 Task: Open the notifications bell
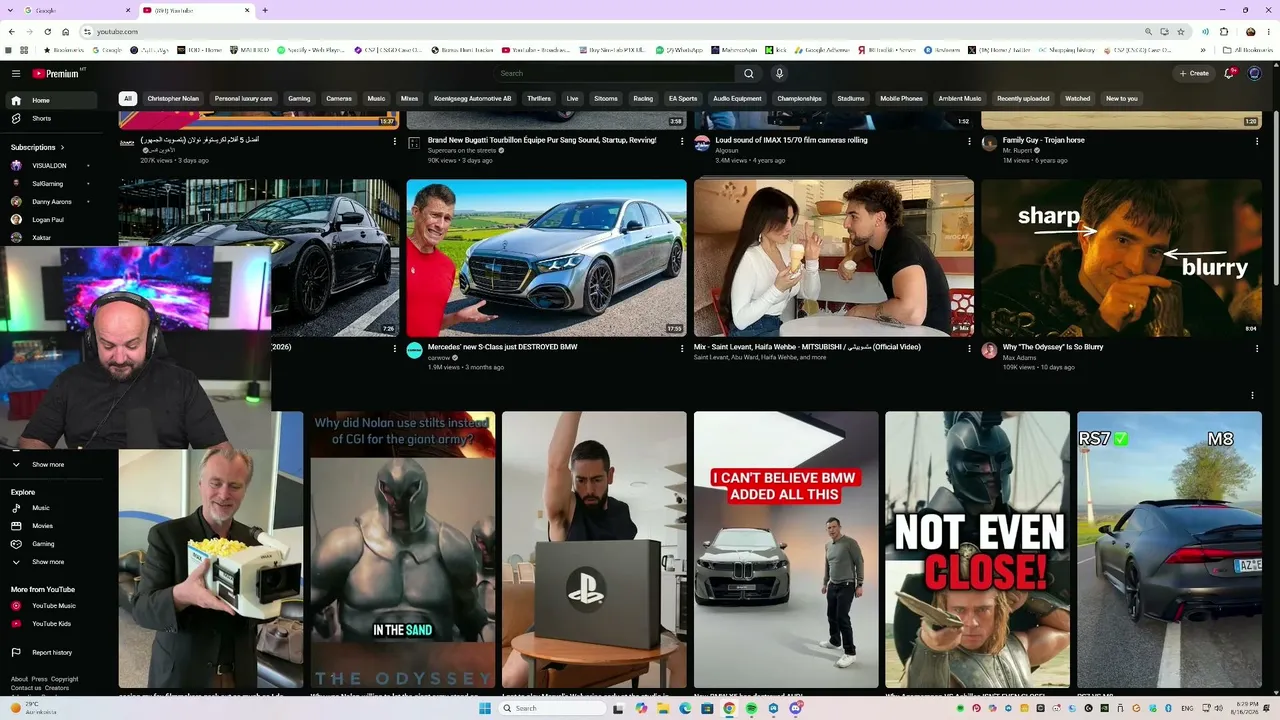point(1230,73)
